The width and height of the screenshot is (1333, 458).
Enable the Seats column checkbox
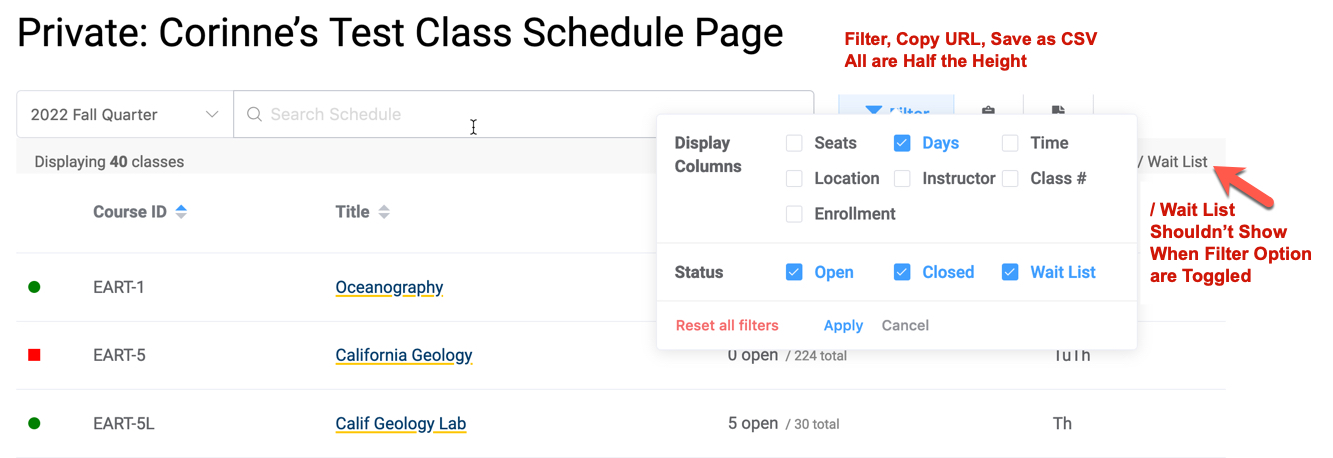point(794,143)
